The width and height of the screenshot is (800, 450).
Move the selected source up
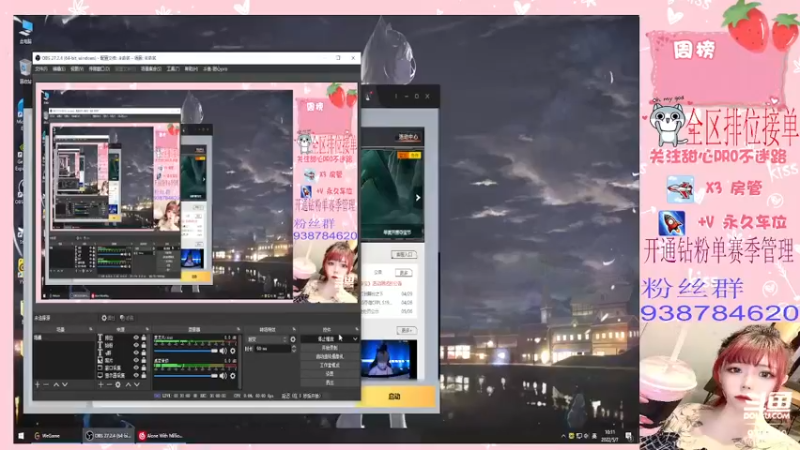click(128, 385)
